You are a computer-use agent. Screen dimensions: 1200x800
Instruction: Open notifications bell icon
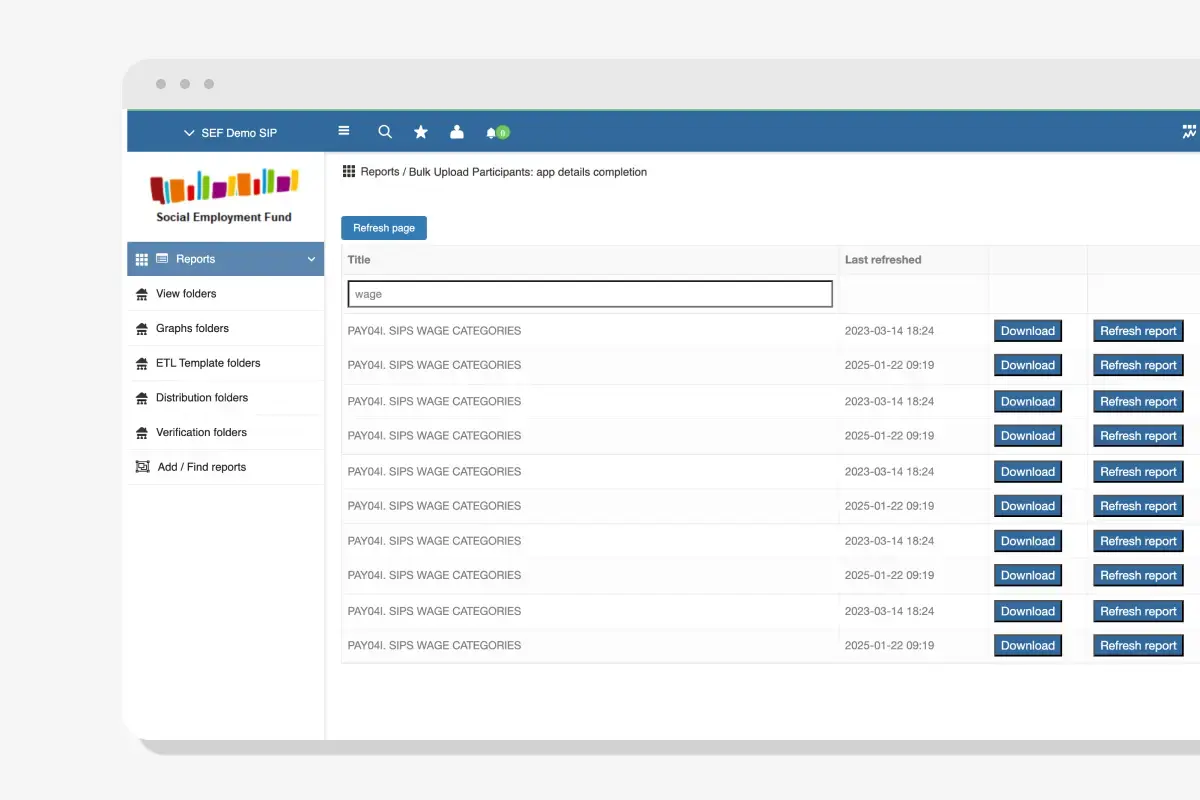click(x=492, y=132)
